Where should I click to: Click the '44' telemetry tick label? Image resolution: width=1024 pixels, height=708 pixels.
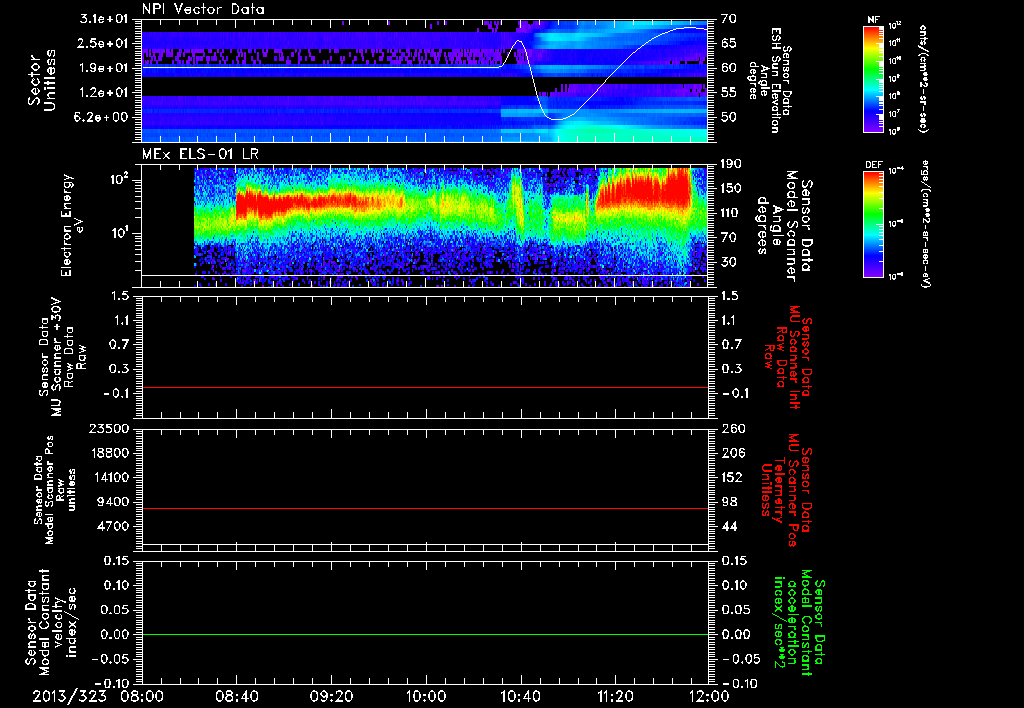729,526
